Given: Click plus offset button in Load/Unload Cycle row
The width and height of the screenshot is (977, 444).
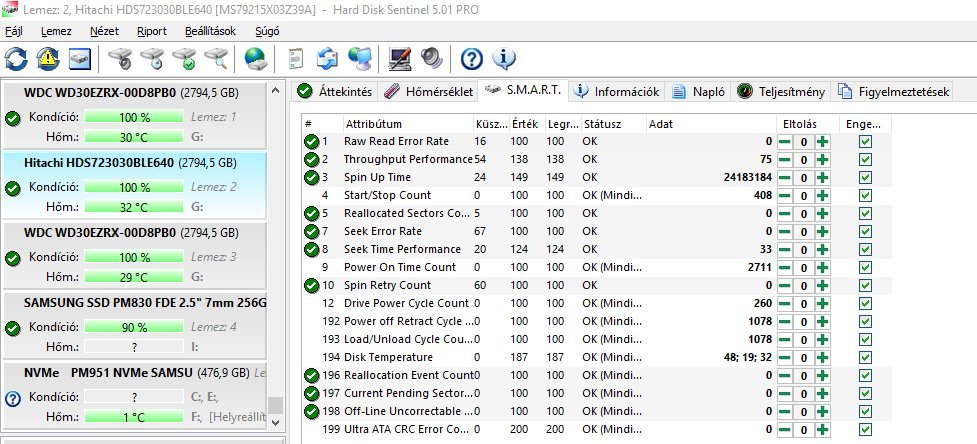Looking at the screenshot, I should (823, 339).
